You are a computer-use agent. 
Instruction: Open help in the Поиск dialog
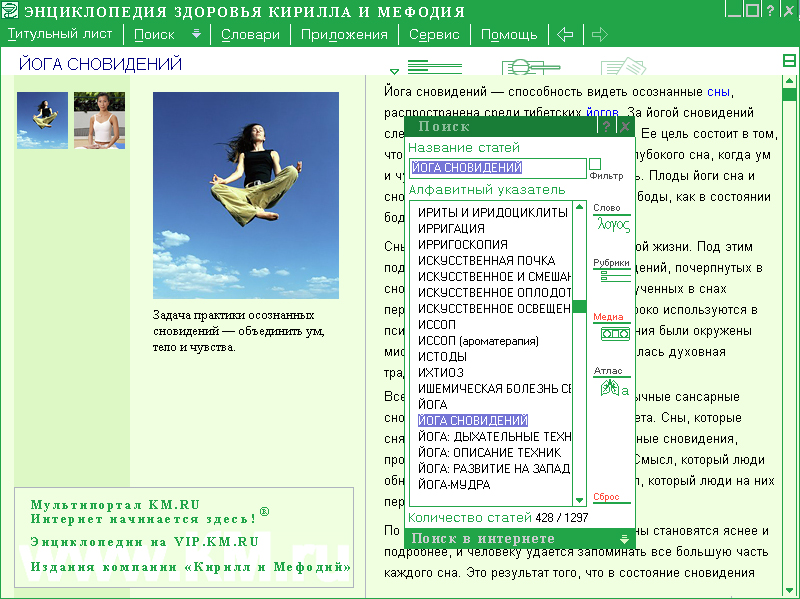pyautogui.click(x=606, y=127)
